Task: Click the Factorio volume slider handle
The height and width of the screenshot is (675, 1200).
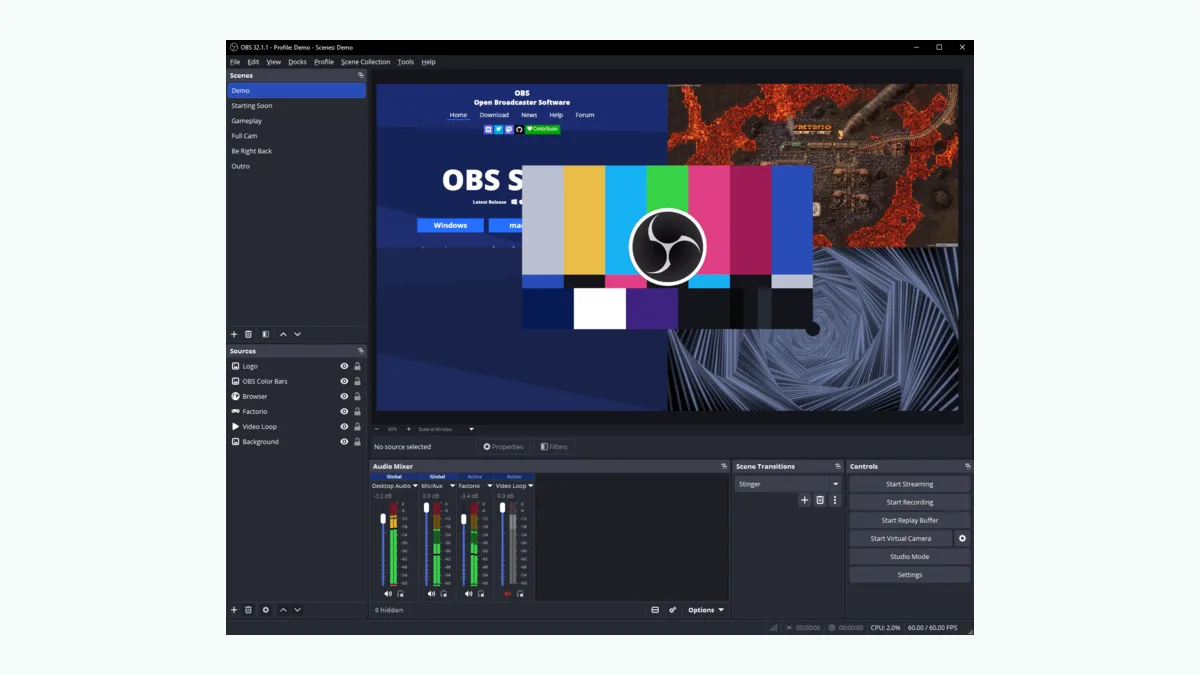Action: pos(463,519)
